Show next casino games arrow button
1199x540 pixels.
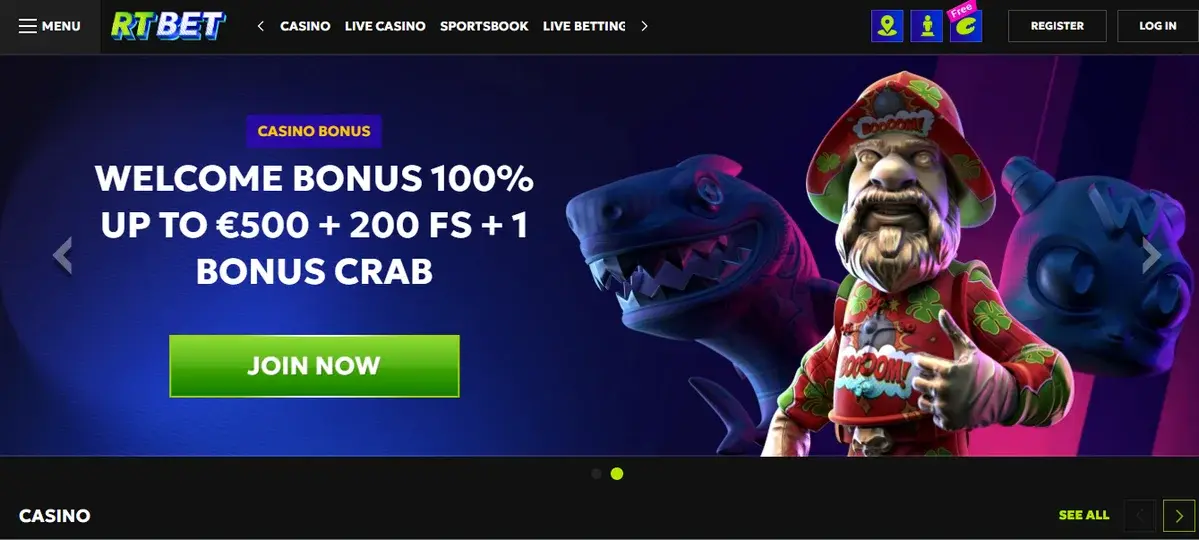(1178, 516)
